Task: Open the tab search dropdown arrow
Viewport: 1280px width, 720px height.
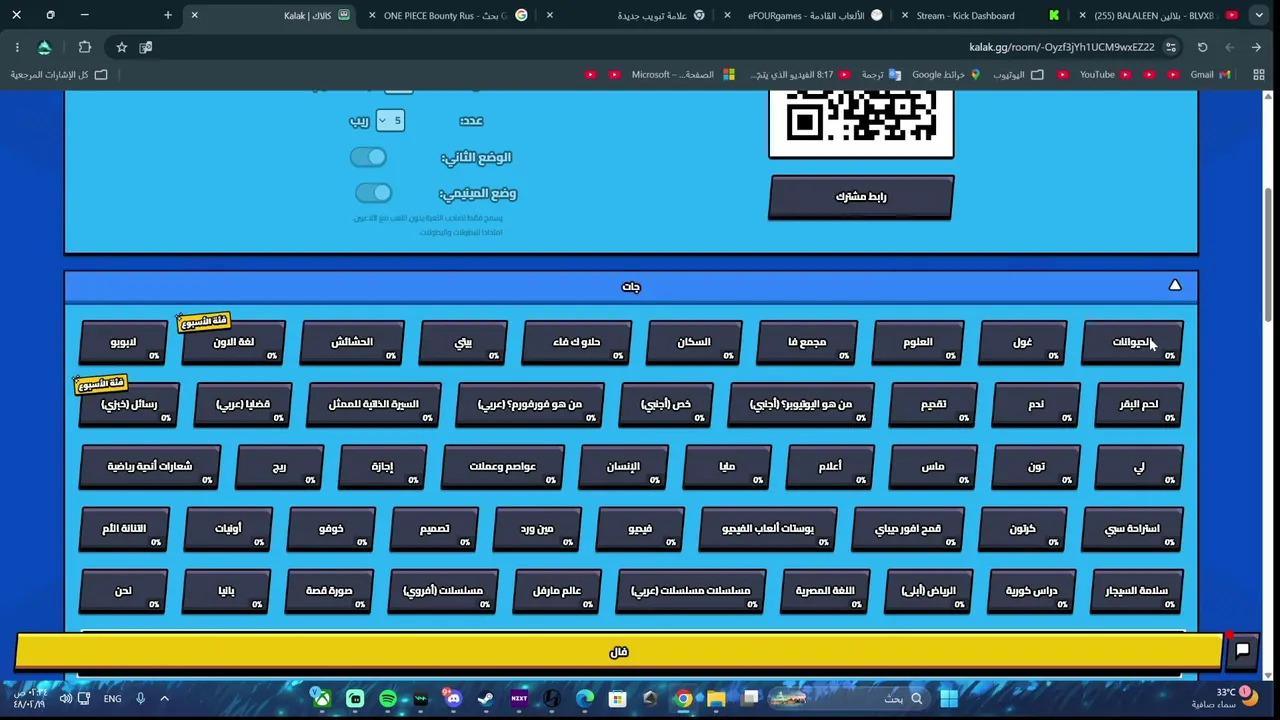Action: [x=1259, y=15]
